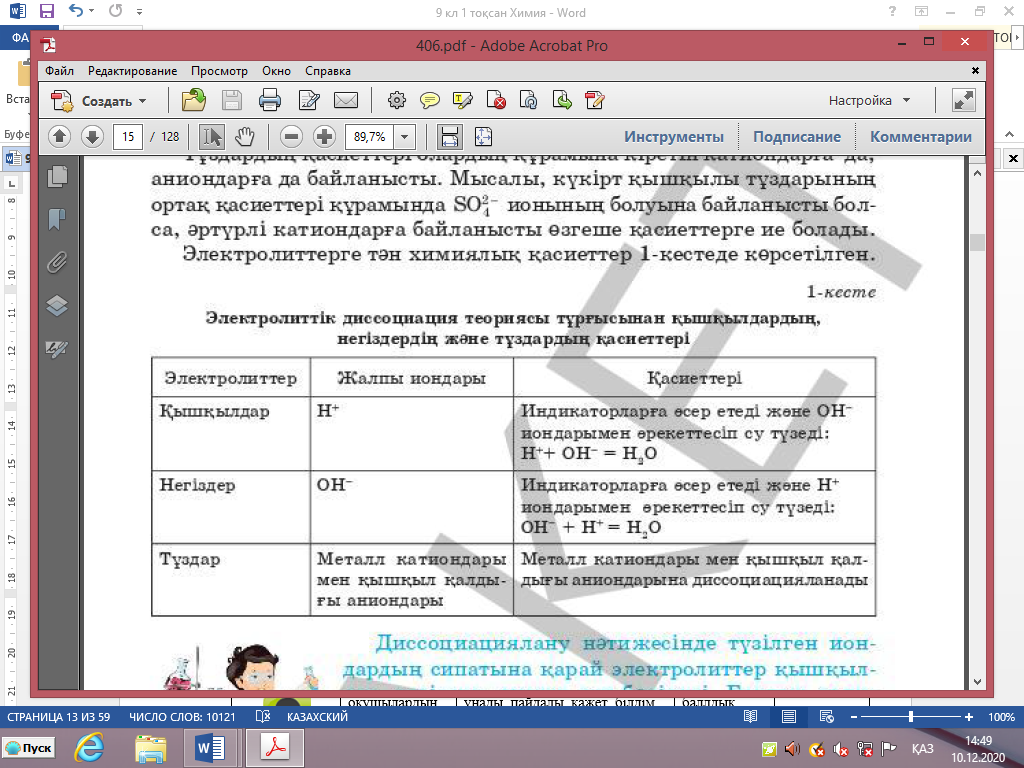Switch to read mode fullscreen icon
The image size is (1024, 768).
963,100
